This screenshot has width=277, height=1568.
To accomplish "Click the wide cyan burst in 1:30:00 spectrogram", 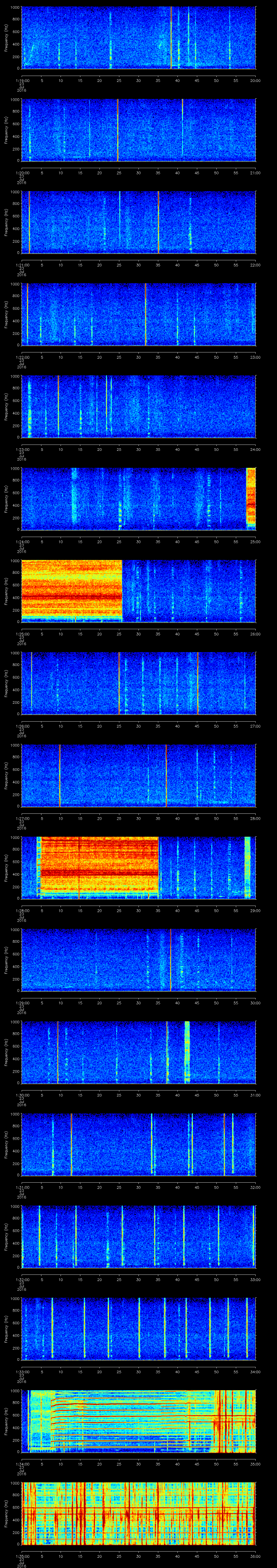I will (187, 1052).
